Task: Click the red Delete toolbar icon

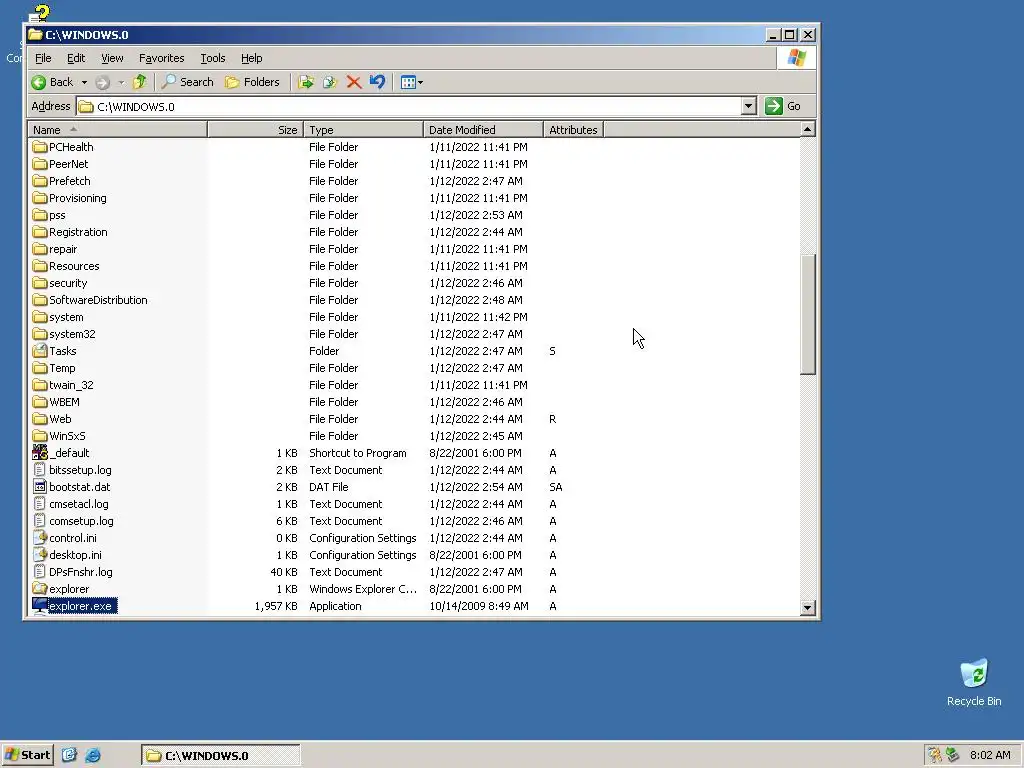Action: click(353, 82)
